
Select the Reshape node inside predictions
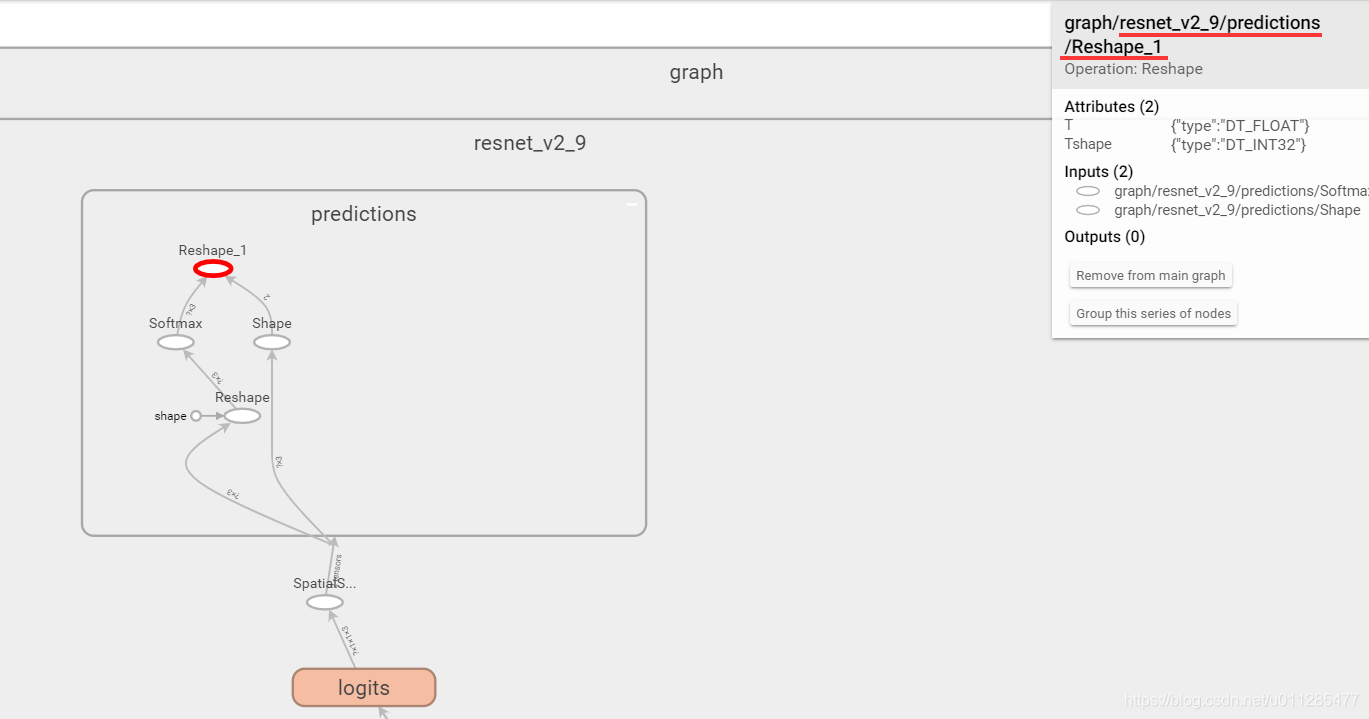(242, 414)
